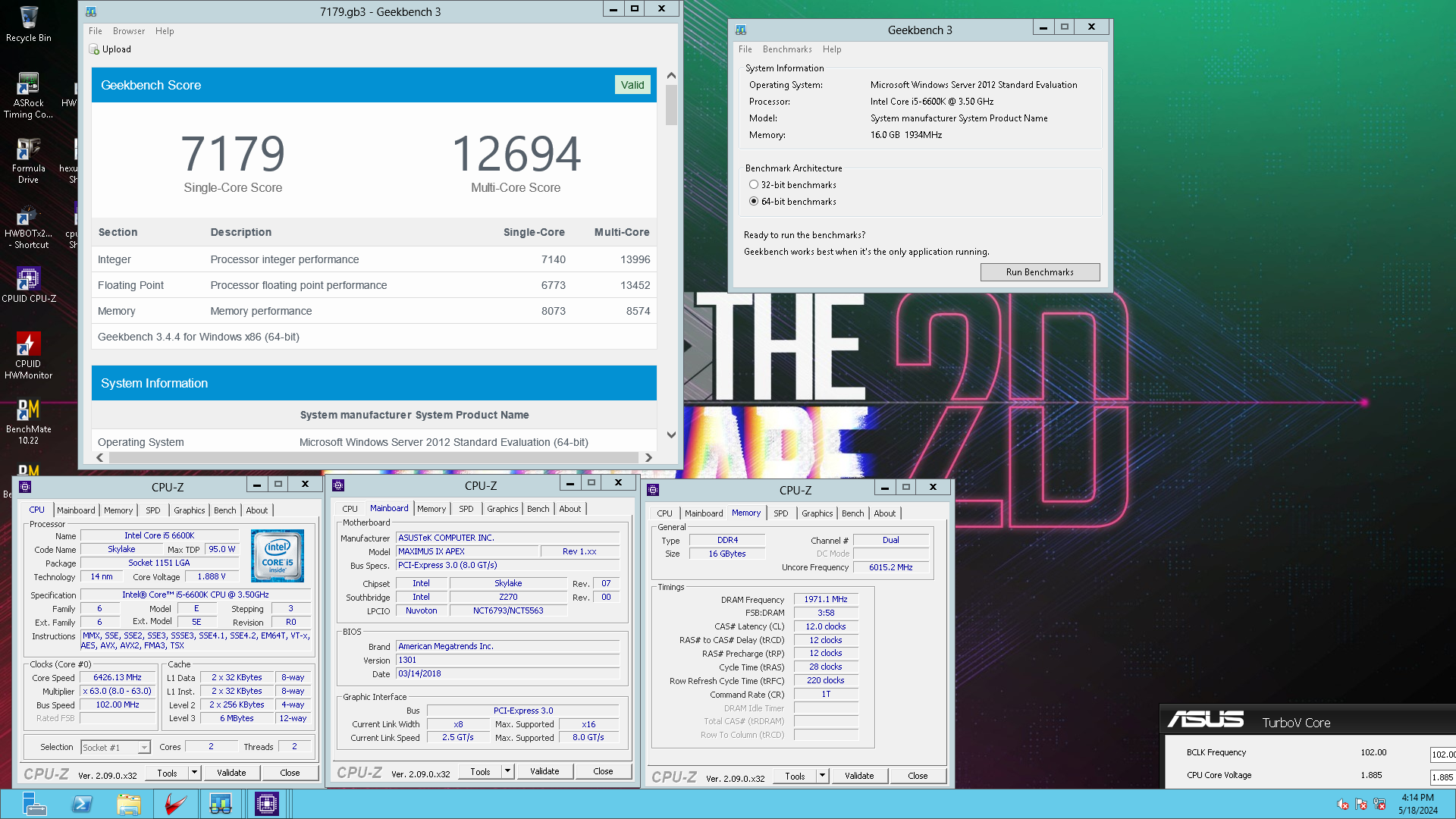This screenshot has height=819, width=1456.
Task: Click the title icon of the Mainboard CPU-Z window
Action: [x=339, y=485]
